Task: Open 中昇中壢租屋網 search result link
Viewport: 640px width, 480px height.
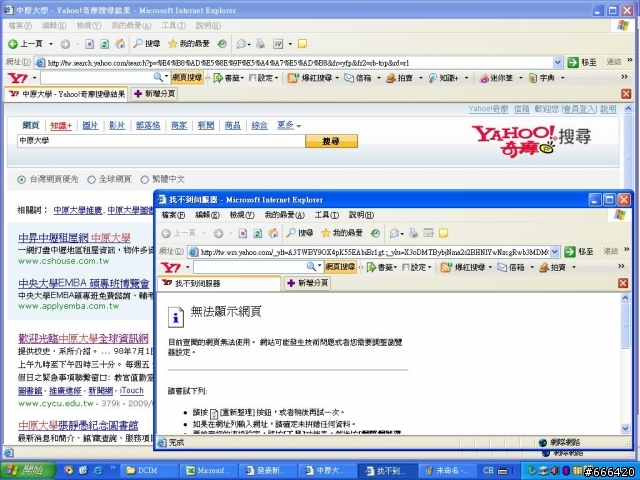Action: click(x=75, y=238)
